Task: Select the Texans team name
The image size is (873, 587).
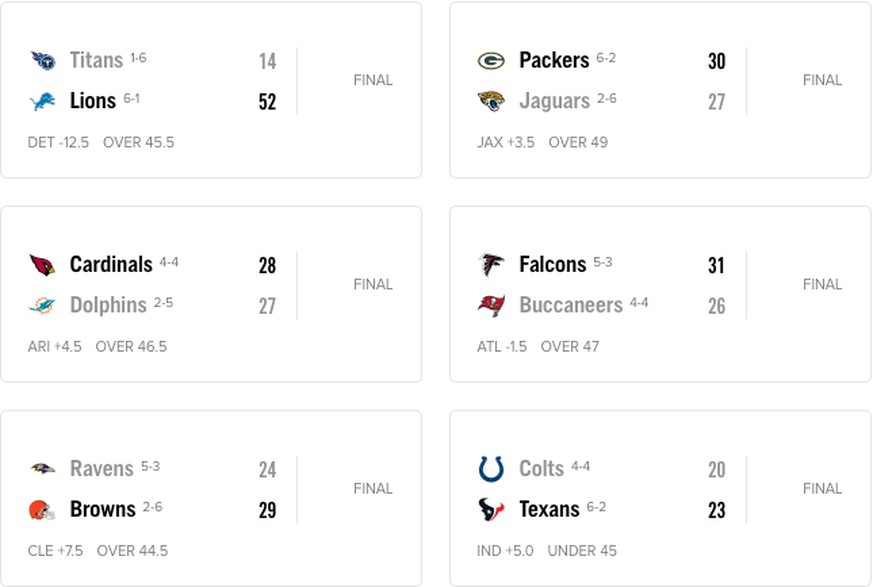Action: tap(549, 510)
